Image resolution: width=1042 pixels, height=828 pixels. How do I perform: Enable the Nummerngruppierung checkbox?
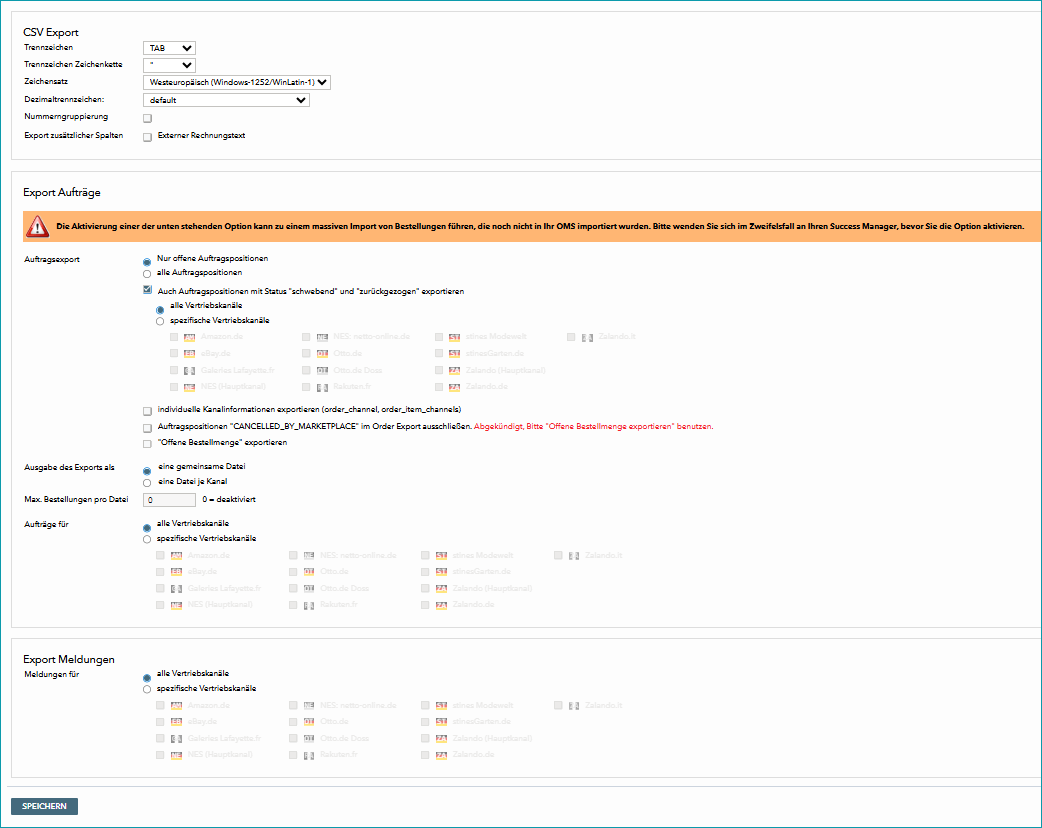148,118
